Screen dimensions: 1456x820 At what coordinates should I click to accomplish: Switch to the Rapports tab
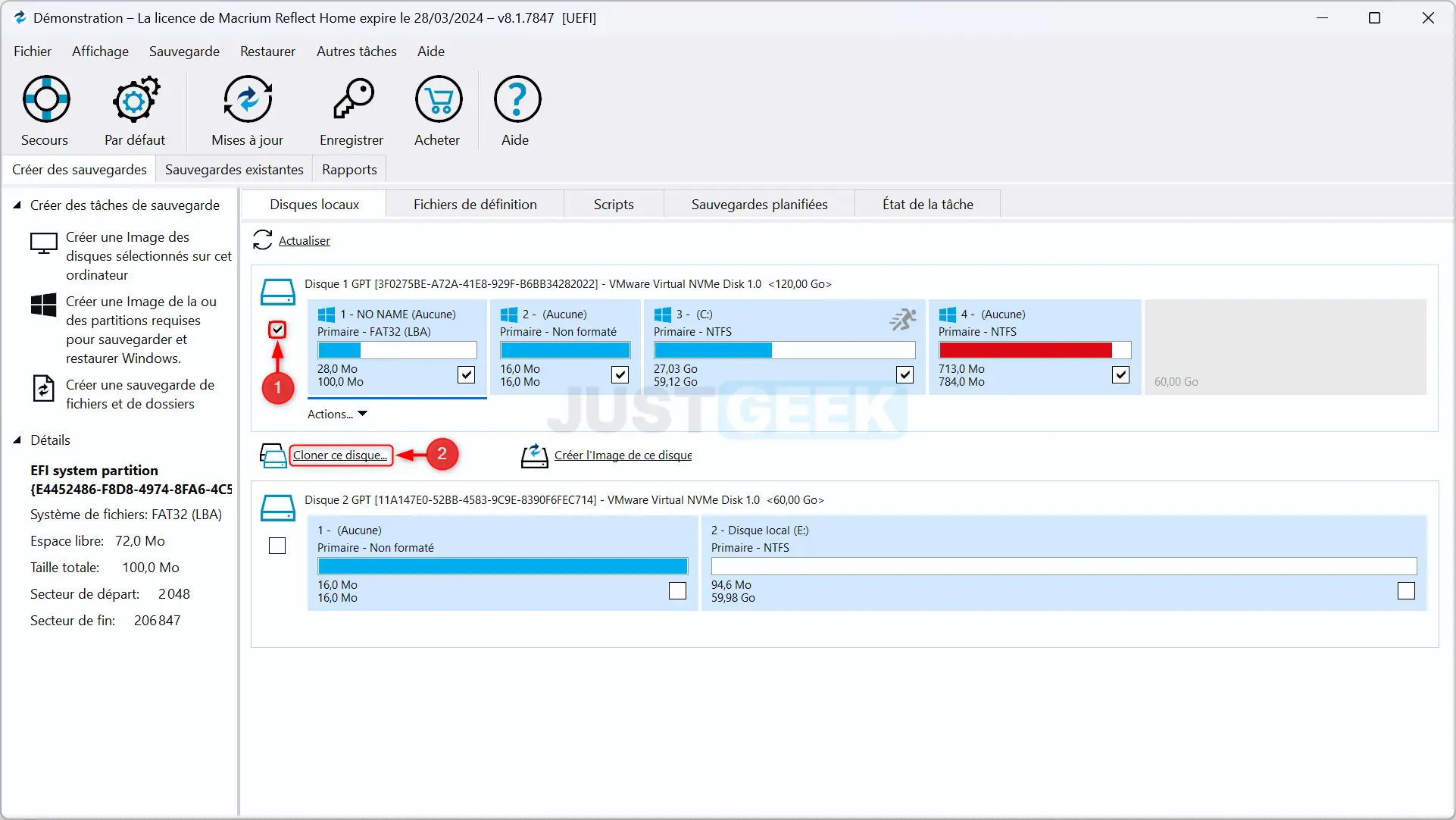[349, 169]
